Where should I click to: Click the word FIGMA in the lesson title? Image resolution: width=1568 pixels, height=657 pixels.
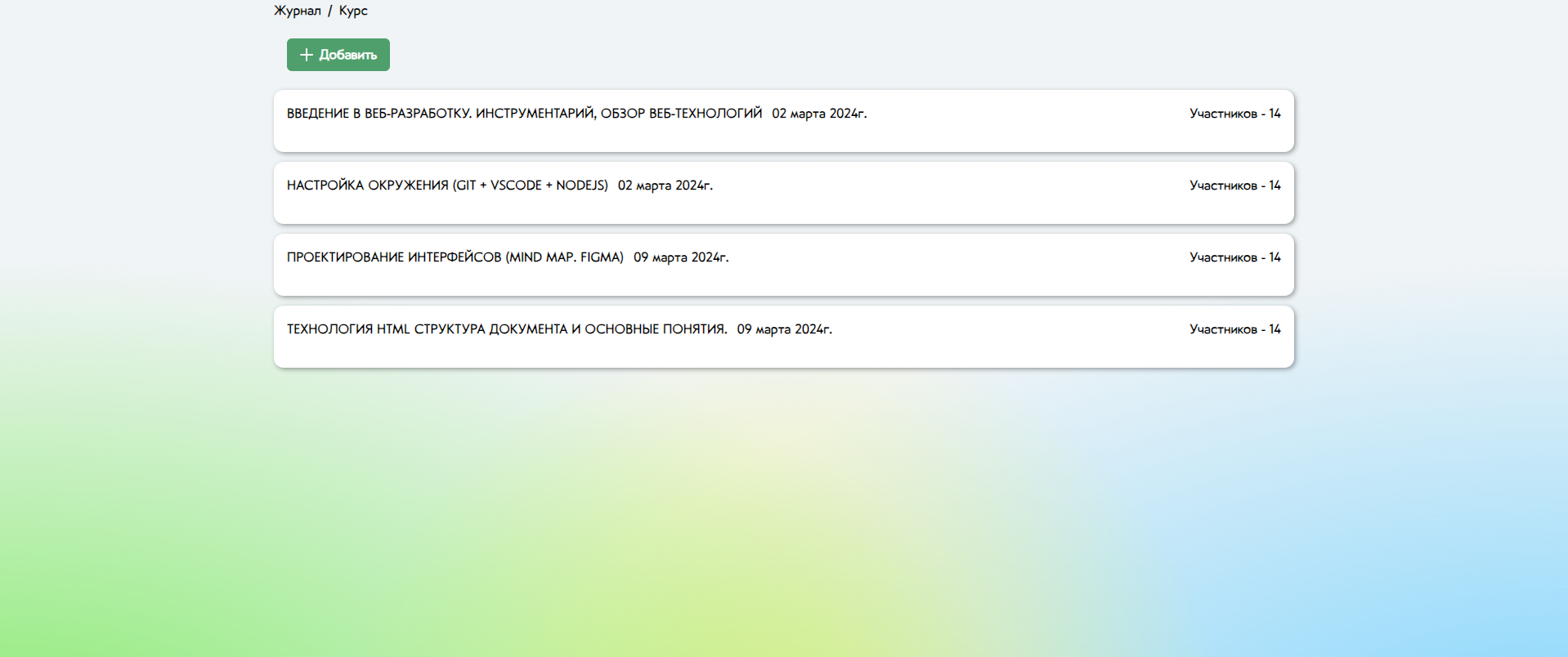(x=599, y=257)
